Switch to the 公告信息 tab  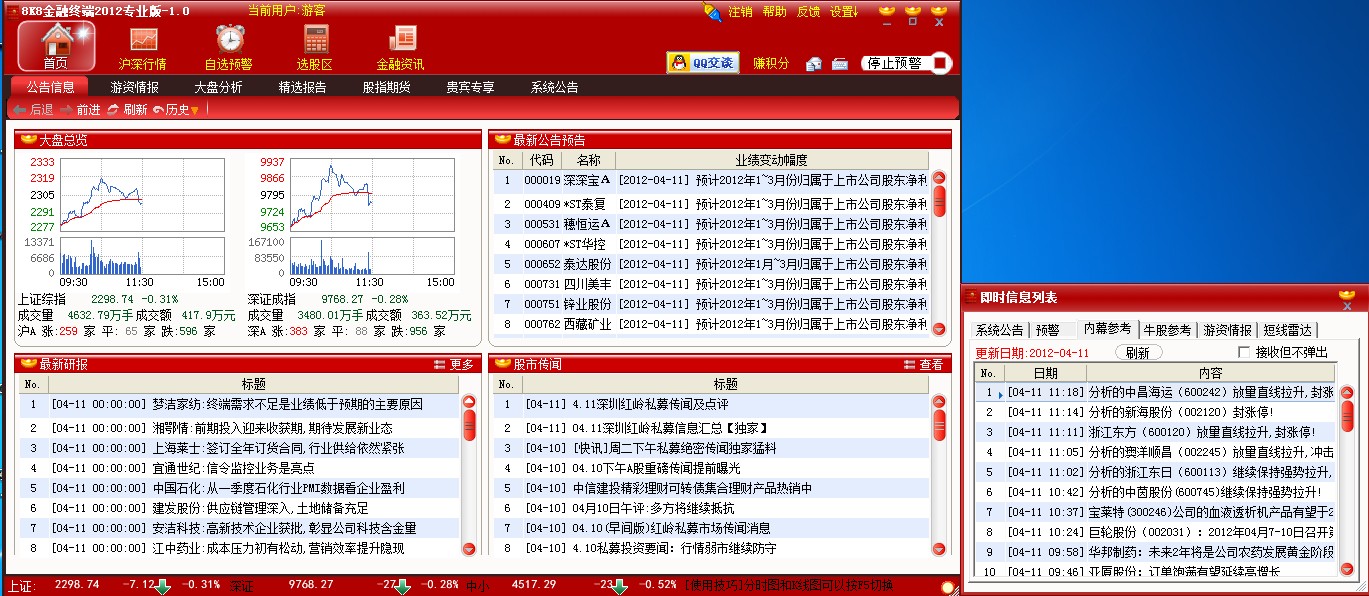coord(51,87)
